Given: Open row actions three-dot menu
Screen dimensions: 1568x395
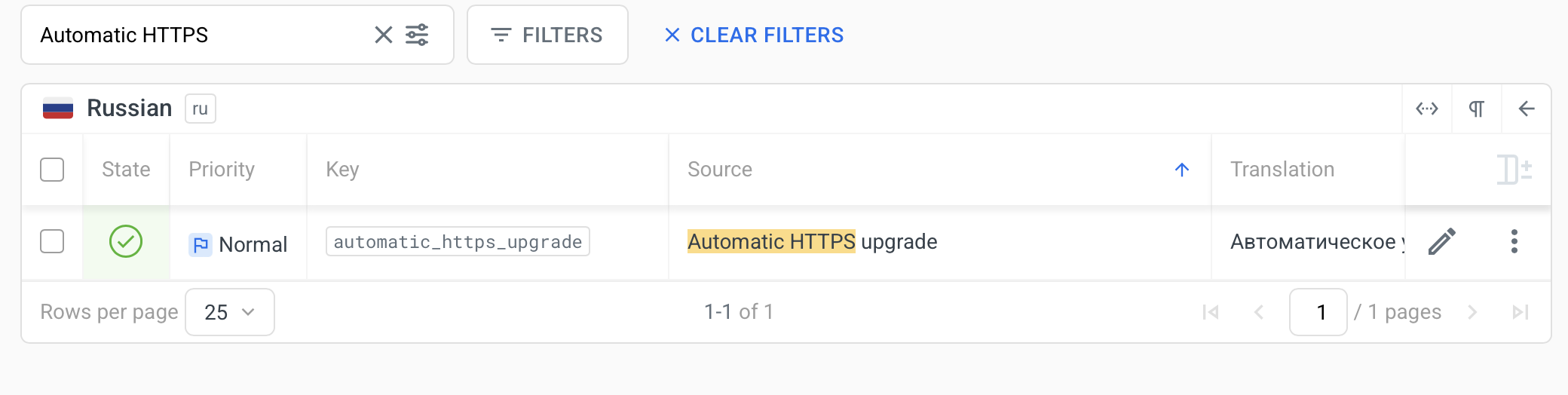Looking at the screenshot, I should (x=1514, y=242).
